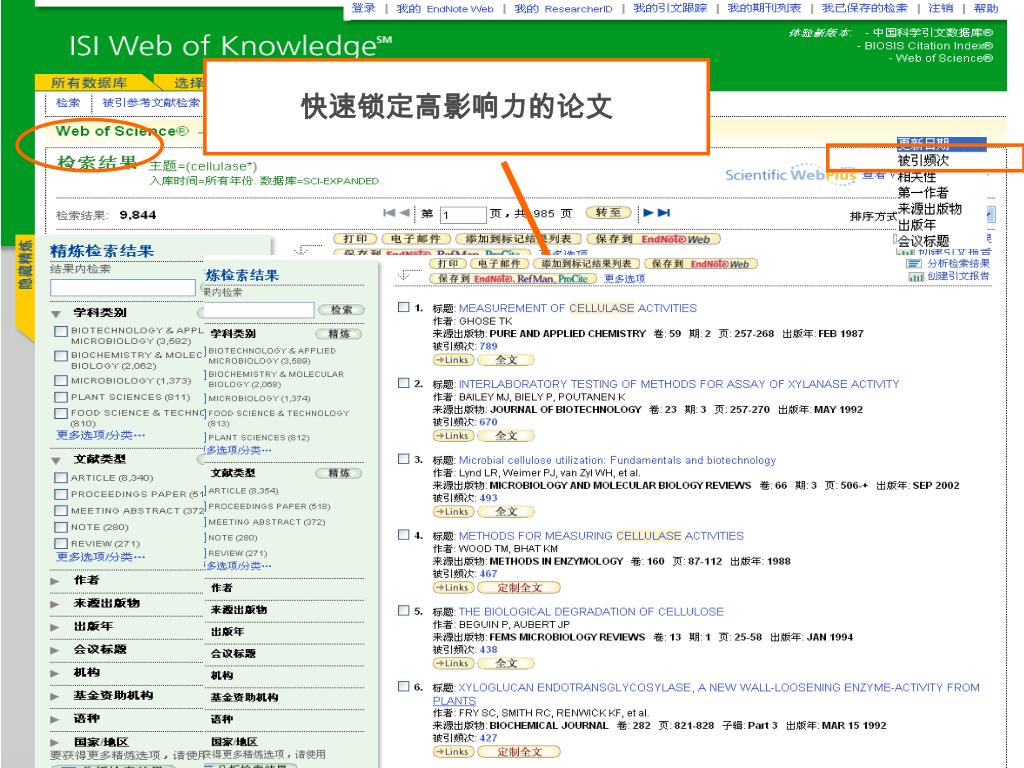Choose 被引频次 sort option
This screenshot has height=768, width=1024.
(x=923, y=160)
